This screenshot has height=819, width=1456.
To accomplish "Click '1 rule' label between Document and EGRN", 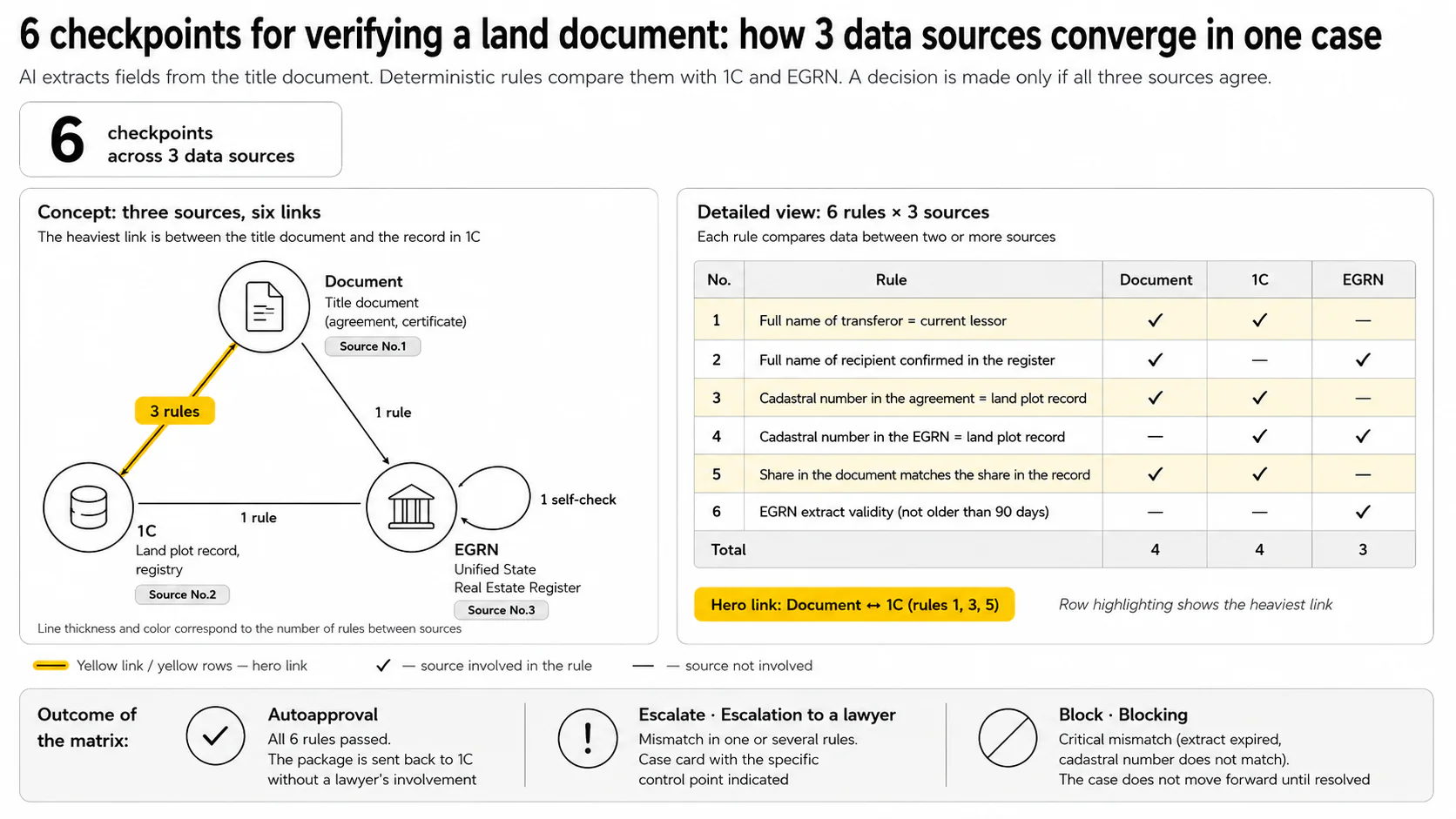I will 393,413.
